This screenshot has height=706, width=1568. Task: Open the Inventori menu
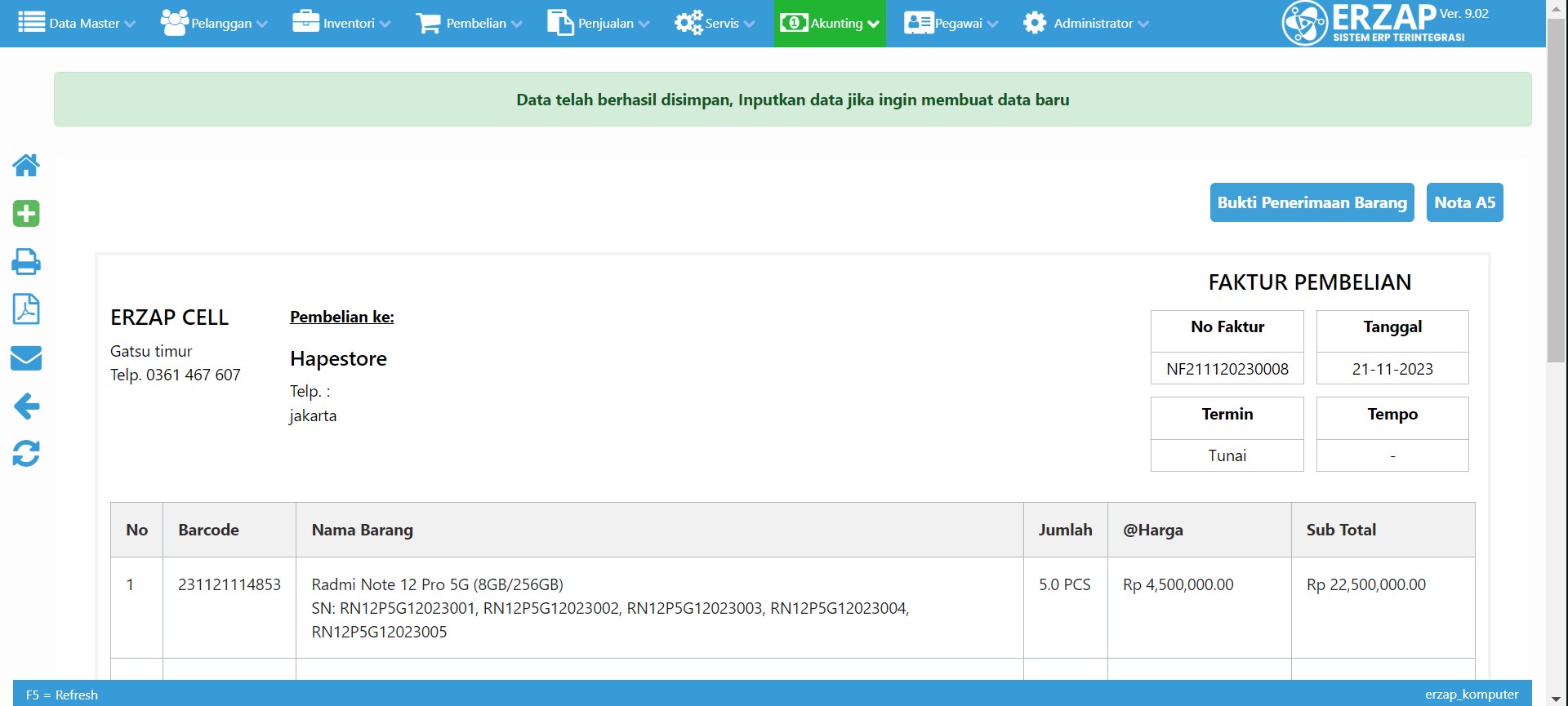[x=341, y=23]
